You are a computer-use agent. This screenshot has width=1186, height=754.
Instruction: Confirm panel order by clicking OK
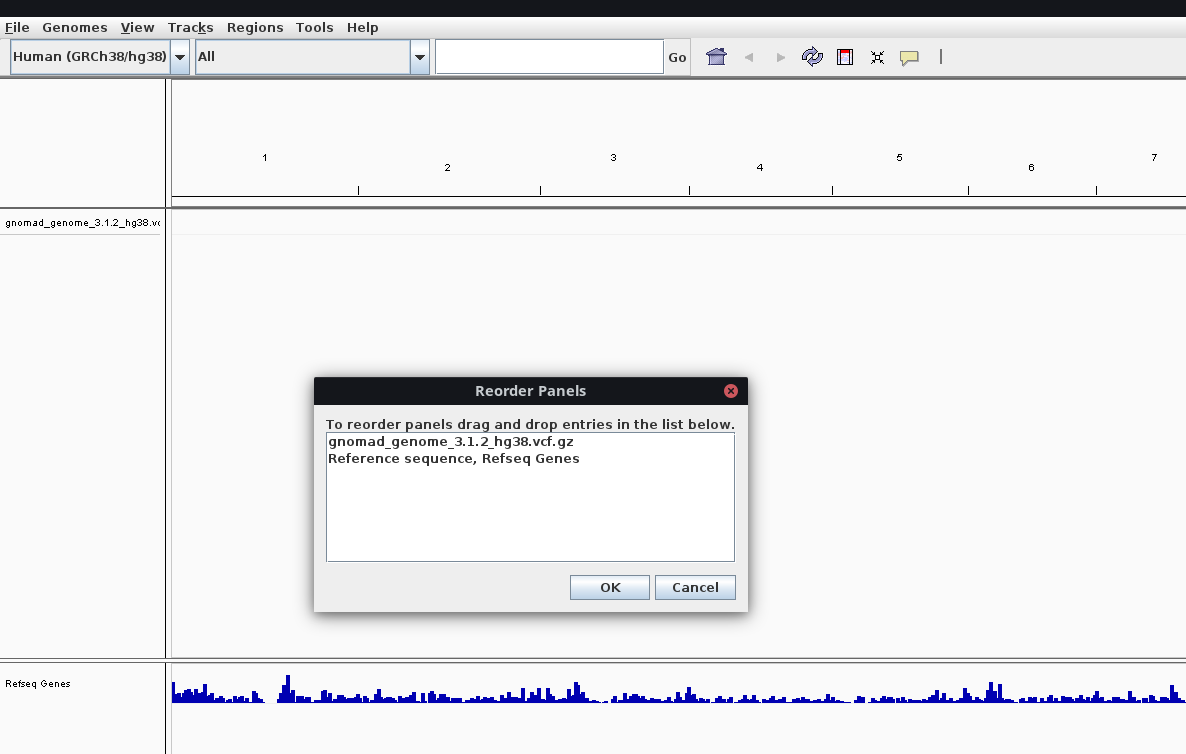pyautogui.click(x=609, y=587)
